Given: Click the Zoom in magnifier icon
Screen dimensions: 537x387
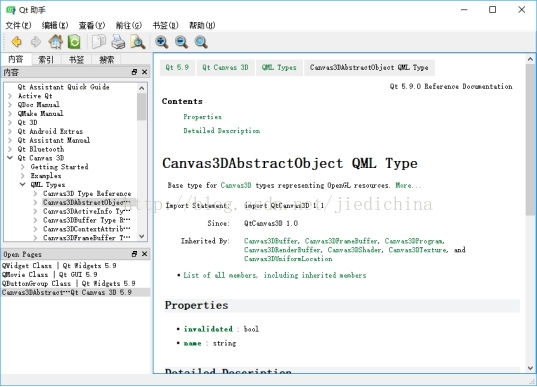Looking at the screenshot, I should 162,42.
